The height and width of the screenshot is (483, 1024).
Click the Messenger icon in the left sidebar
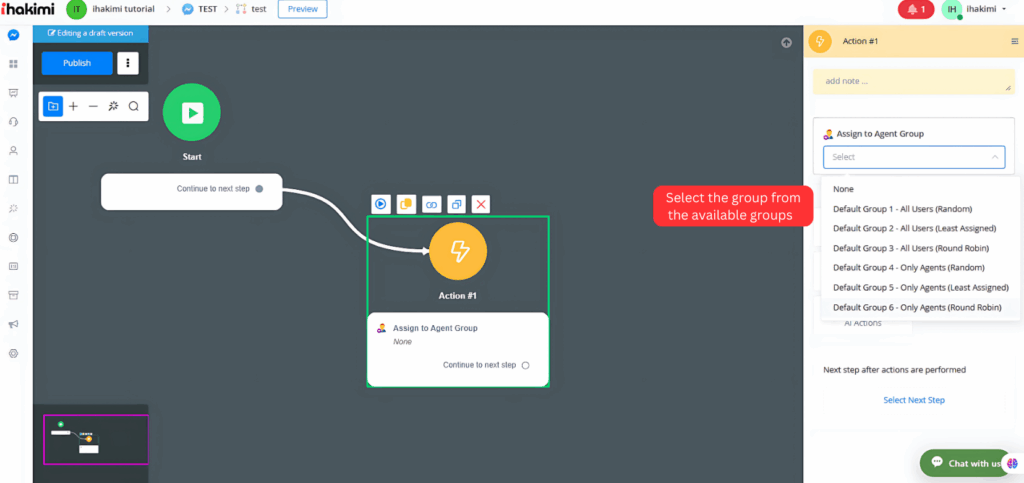click(x=14, y=35)
